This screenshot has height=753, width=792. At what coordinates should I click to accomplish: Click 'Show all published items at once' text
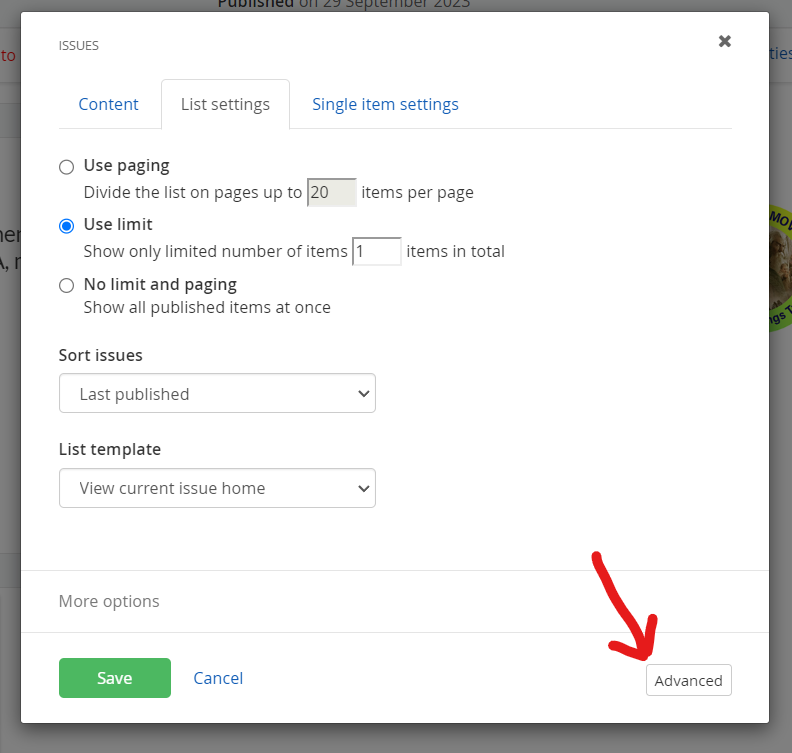click(207, 307)
